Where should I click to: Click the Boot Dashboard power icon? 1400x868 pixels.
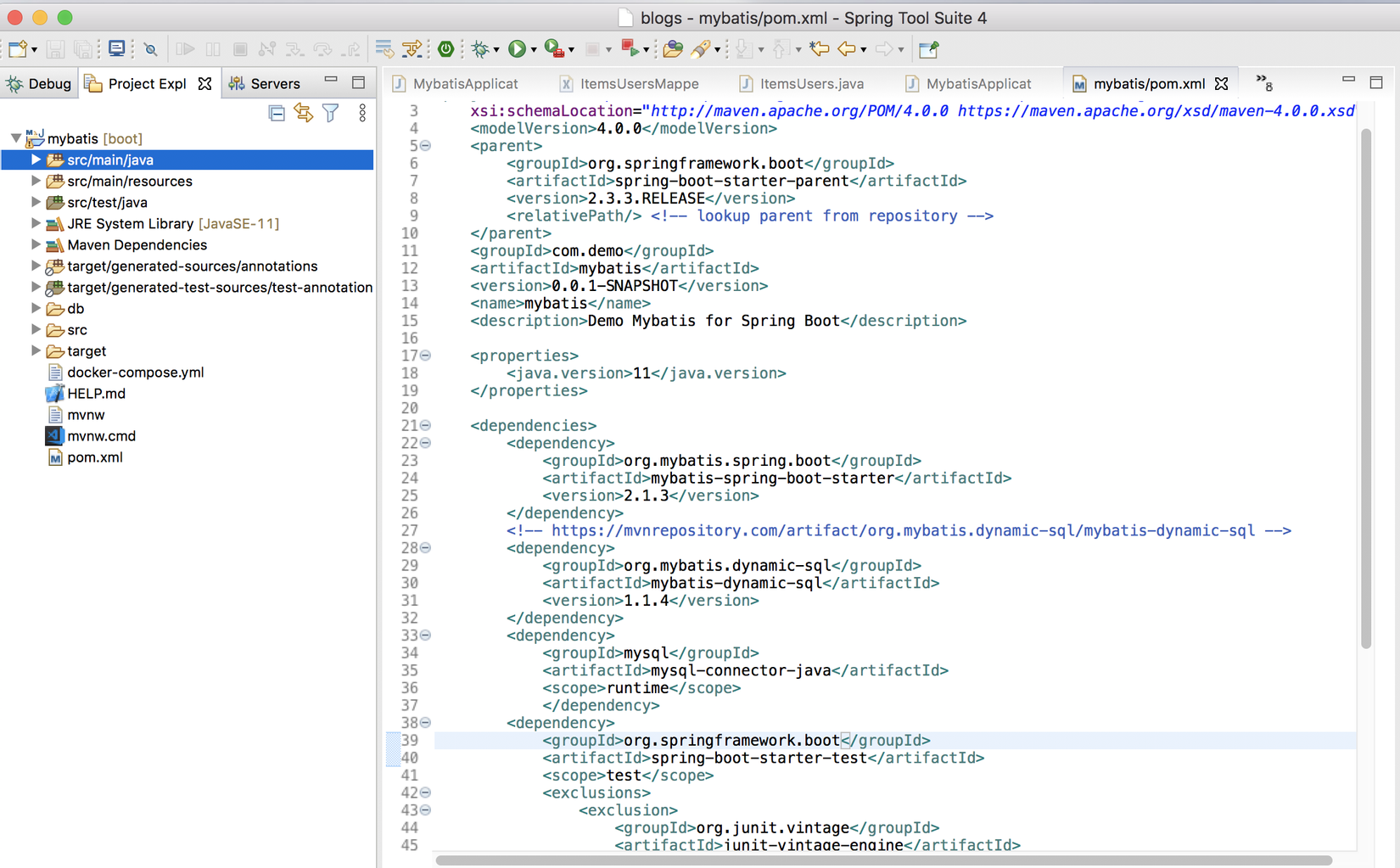tap(445, 49)
